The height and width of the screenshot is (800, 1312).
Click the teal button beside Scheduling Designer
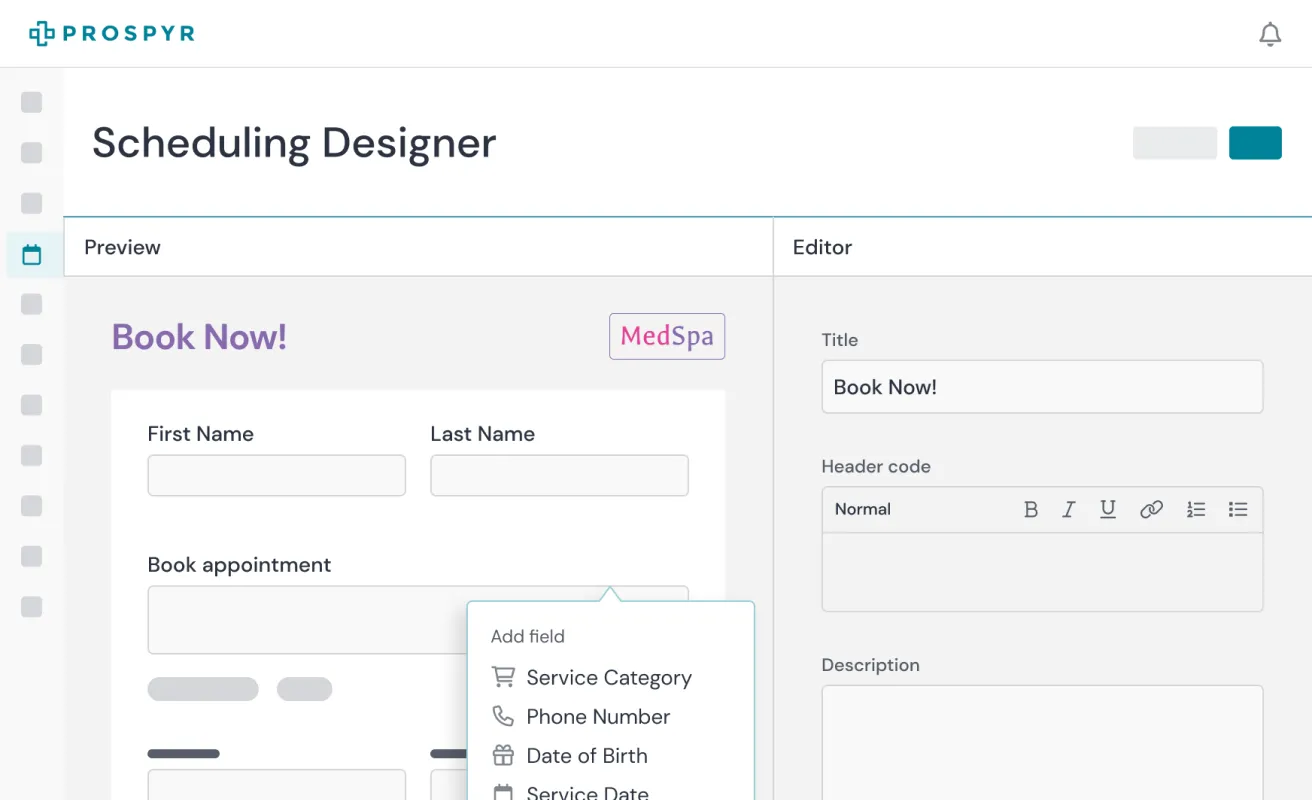[1255, 143]
